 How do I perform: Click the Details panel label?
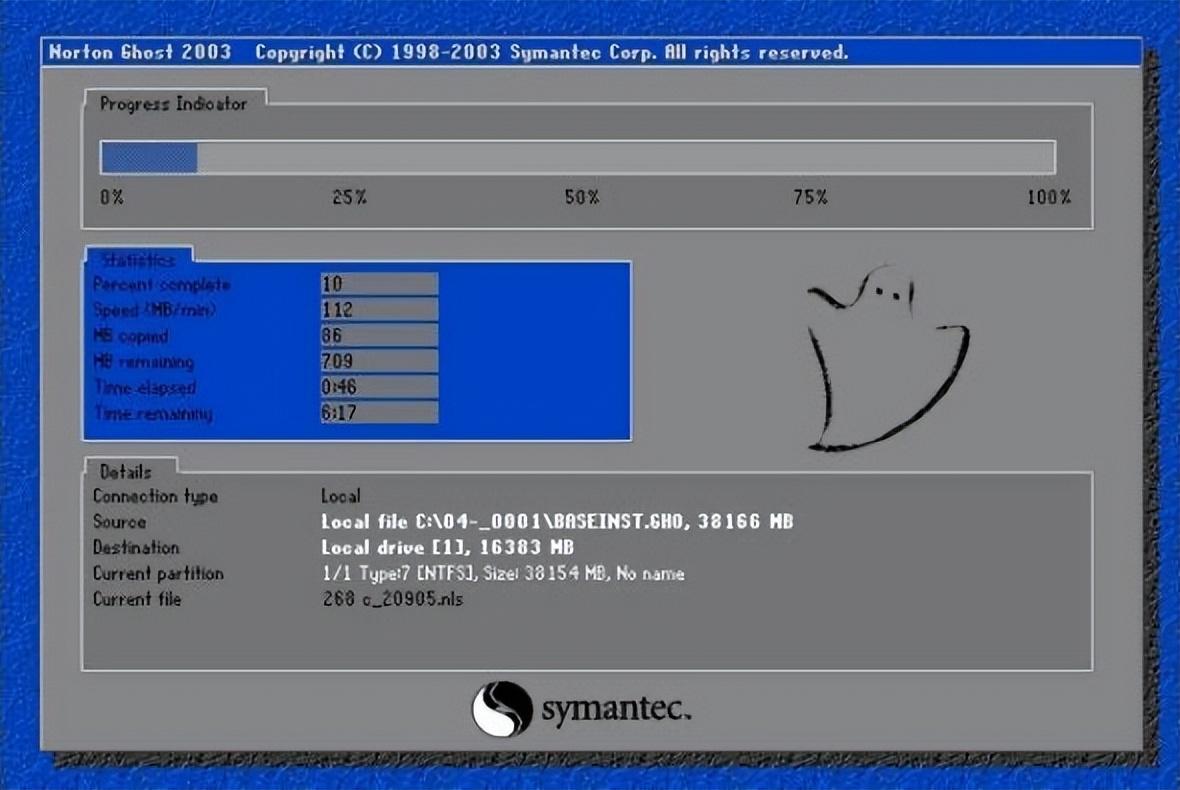126,471
